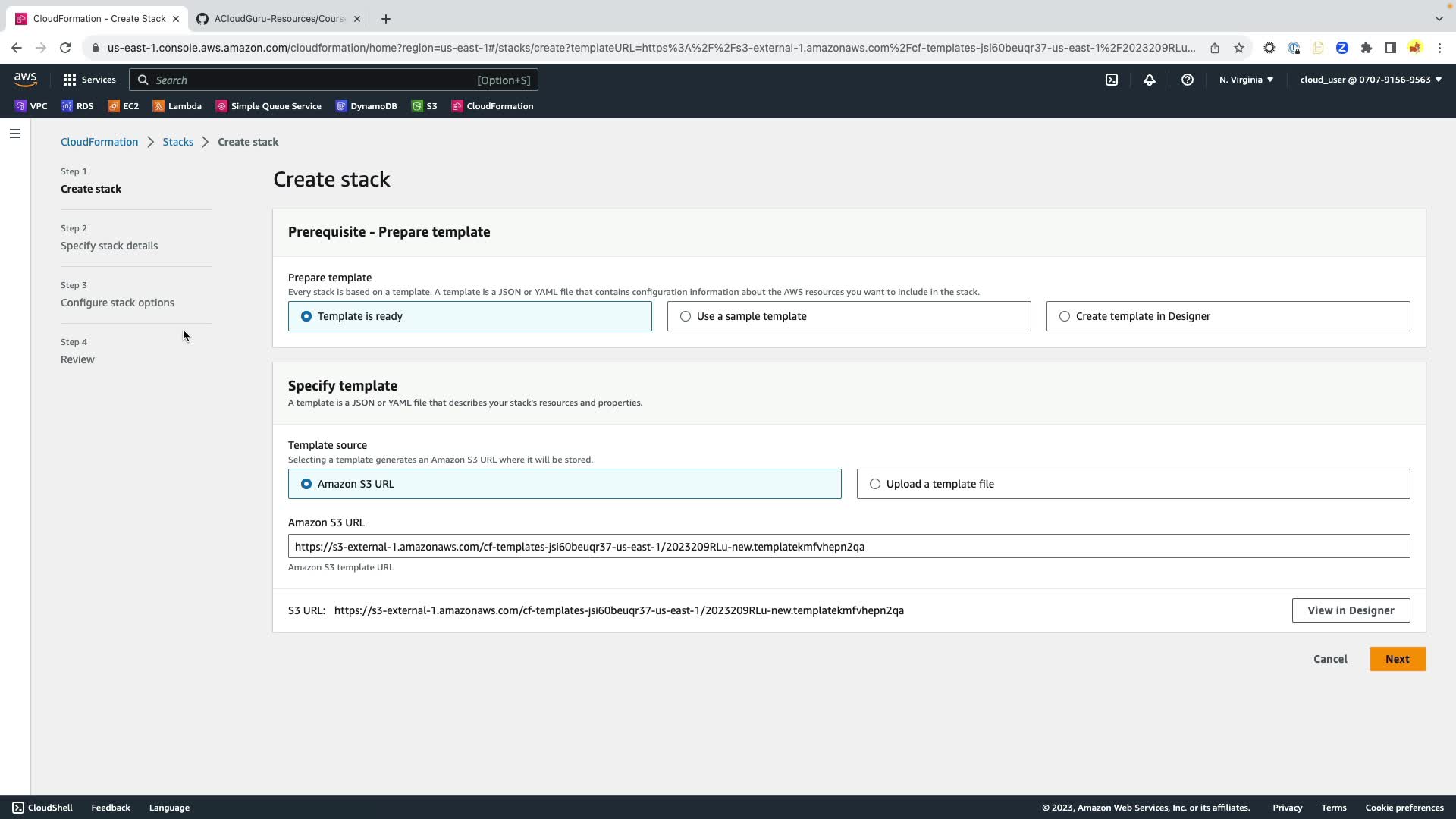Screen dimensions: 1456x819
Task: Open the EC2 shortcut in favorites bar
Action: (124, 106)
